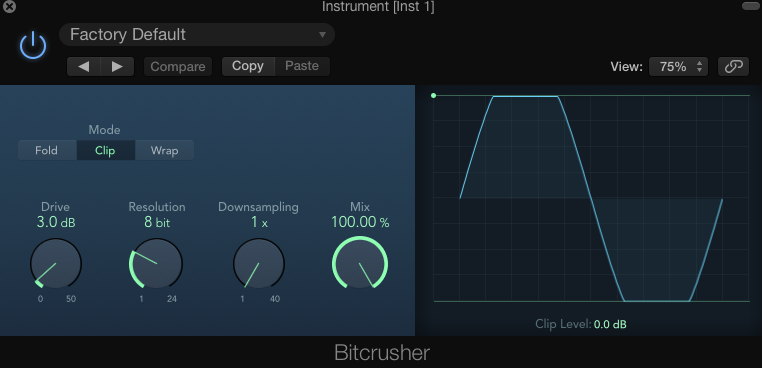
Task: Load the previous preset with left arrow
Action: pos(84,67)
